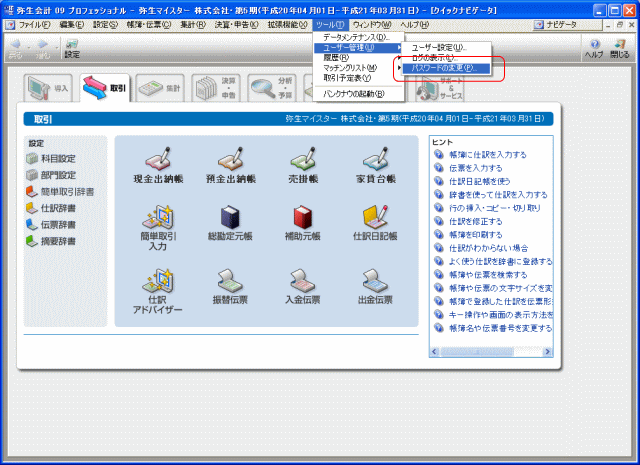
Task: Click the 設定 toolbar icon
Action: point(72,48)
